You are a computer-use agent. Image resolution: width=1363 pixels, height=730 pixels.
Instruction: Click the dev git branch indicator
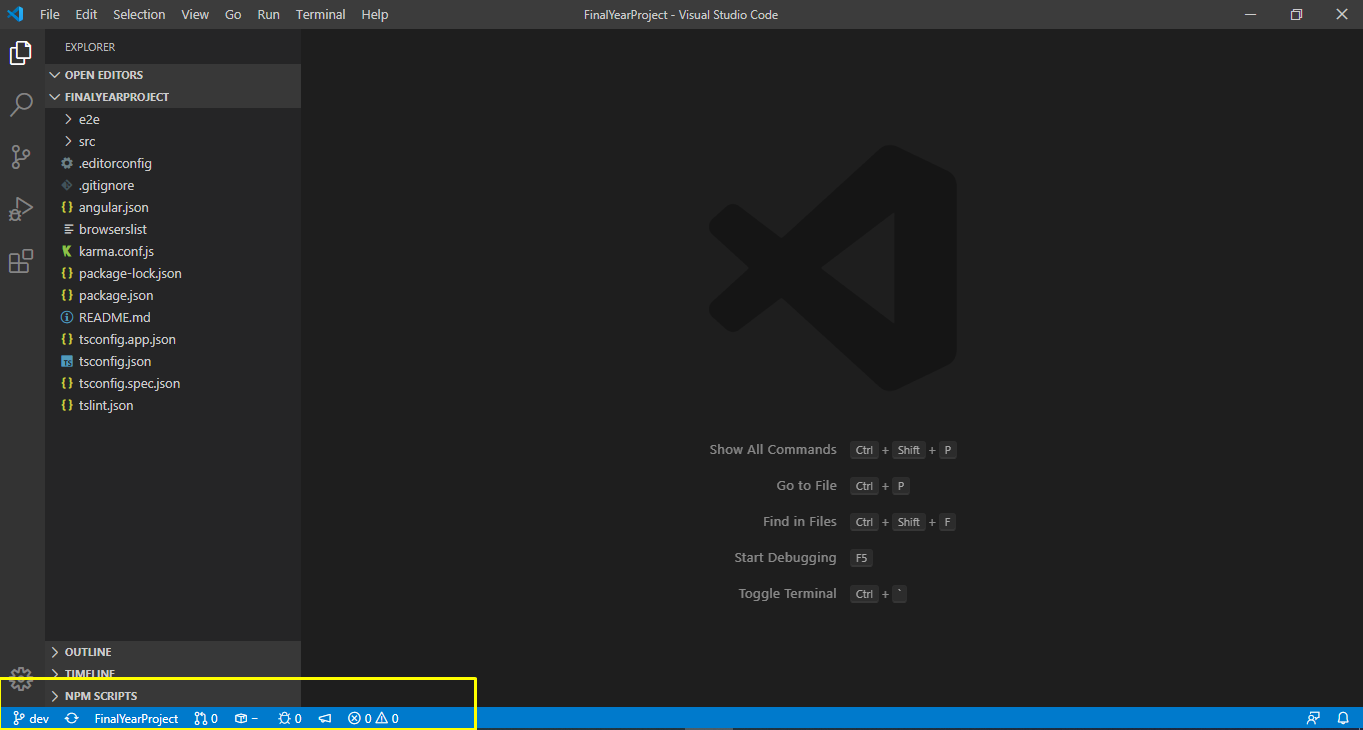tap(31, 718)
